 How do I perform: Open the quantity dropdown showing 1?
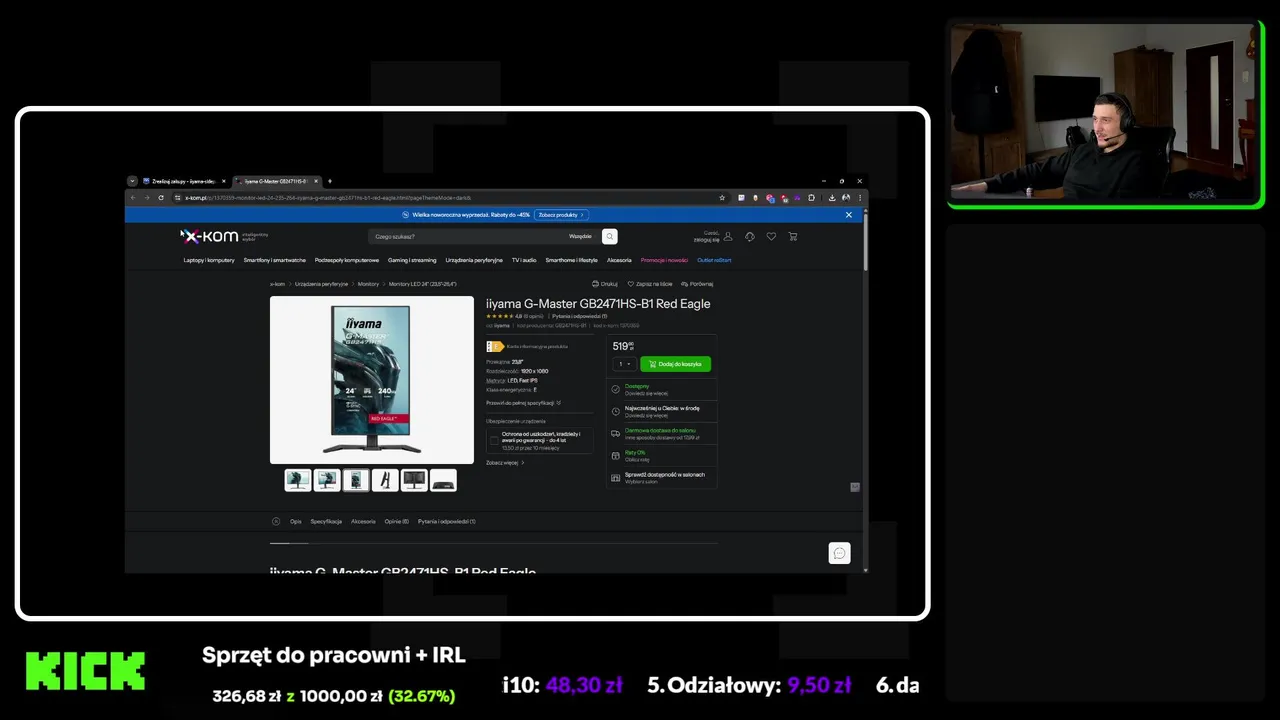625,364
